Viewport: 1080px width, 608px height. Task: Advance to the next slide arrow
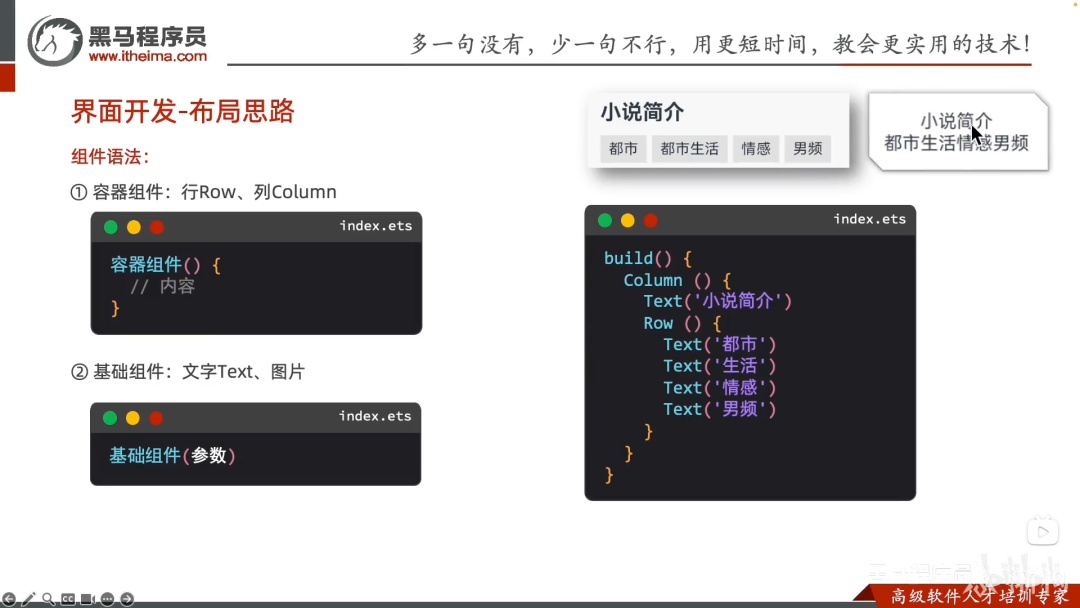click(x=127, y=599)
